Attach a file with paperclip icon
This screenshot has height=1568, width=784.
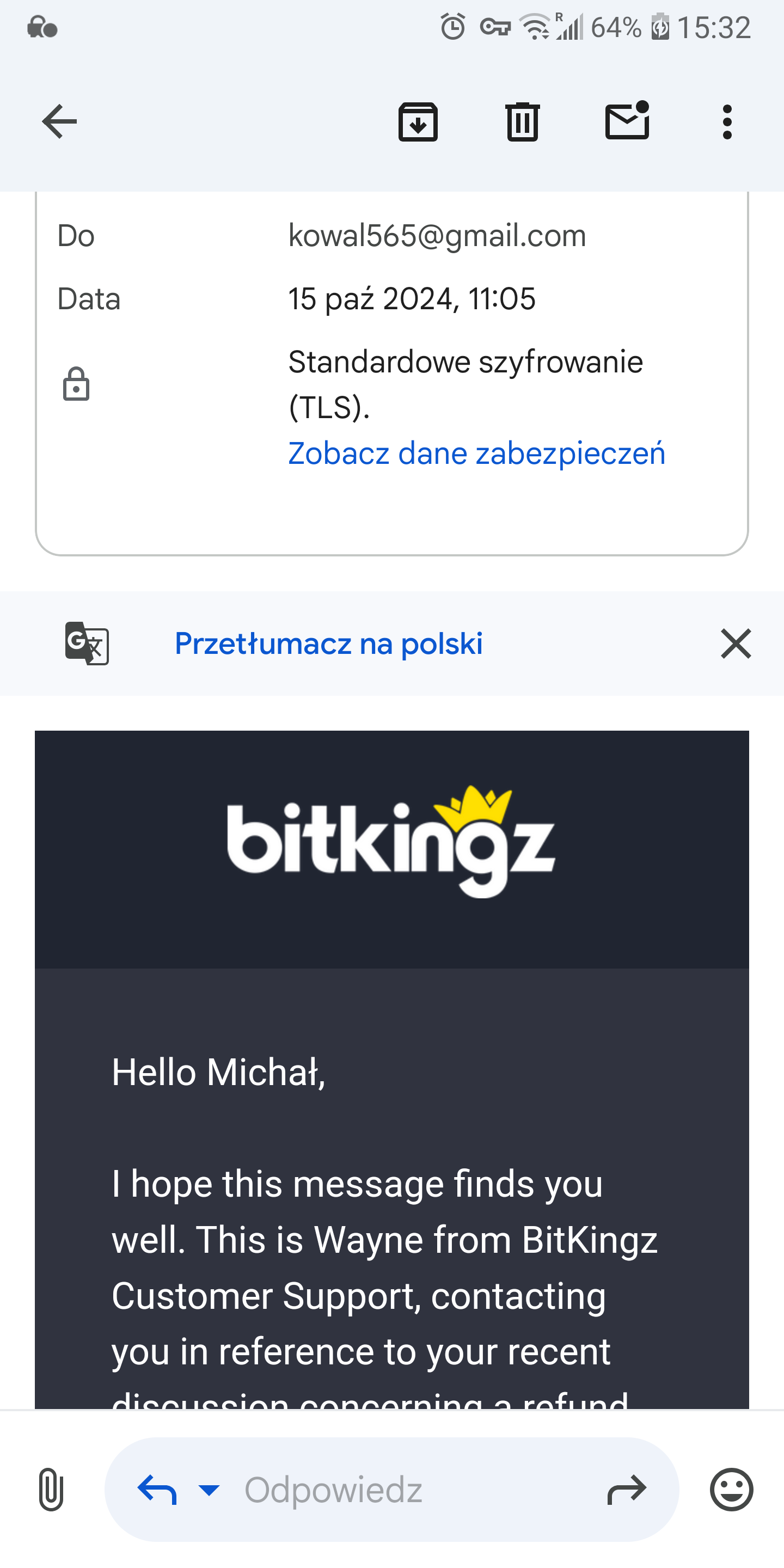51,1490
